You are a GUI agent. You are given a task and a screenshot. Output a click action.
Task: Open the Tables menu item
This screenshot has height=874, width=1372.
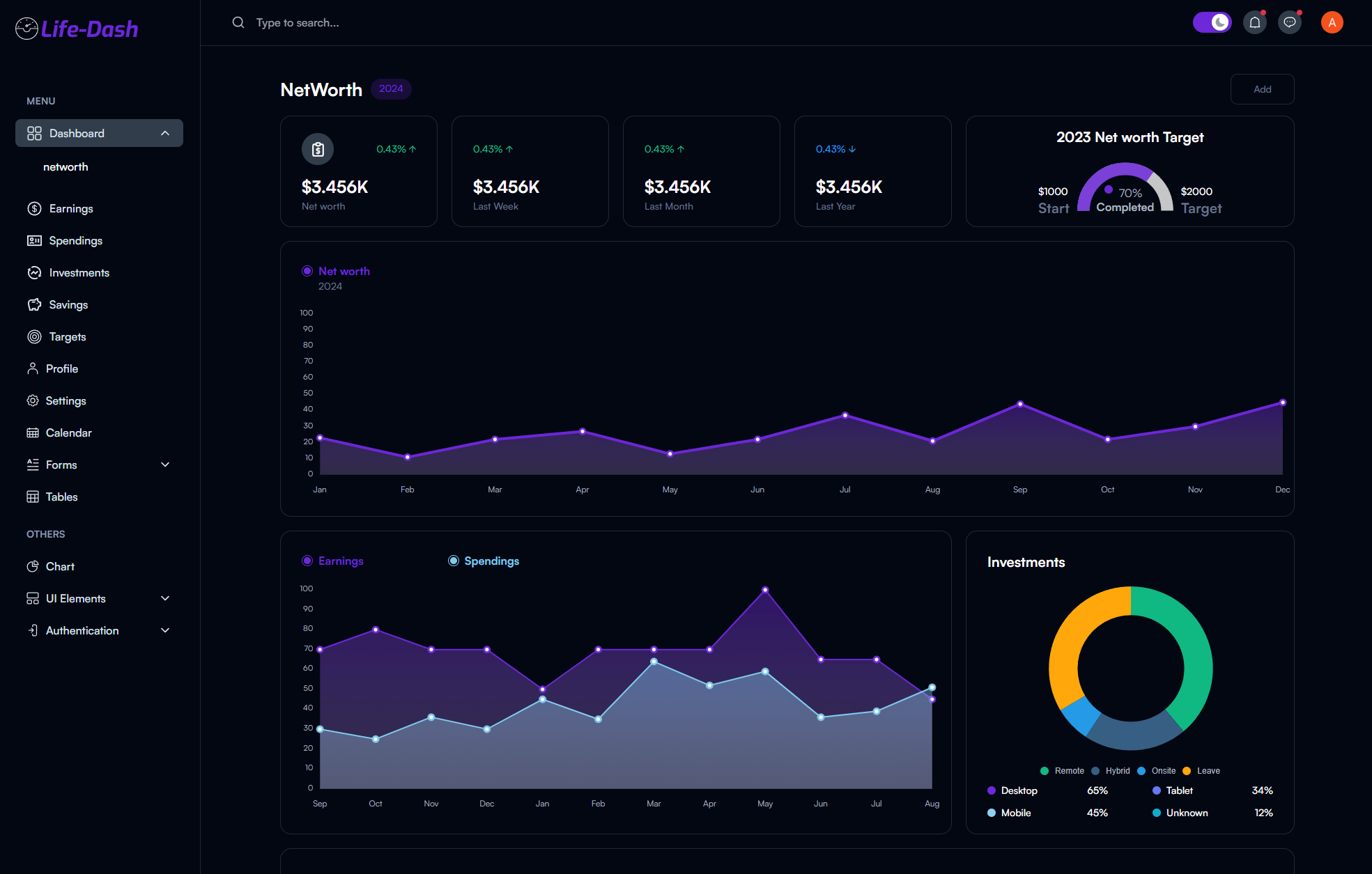click(x=61, y=497)
